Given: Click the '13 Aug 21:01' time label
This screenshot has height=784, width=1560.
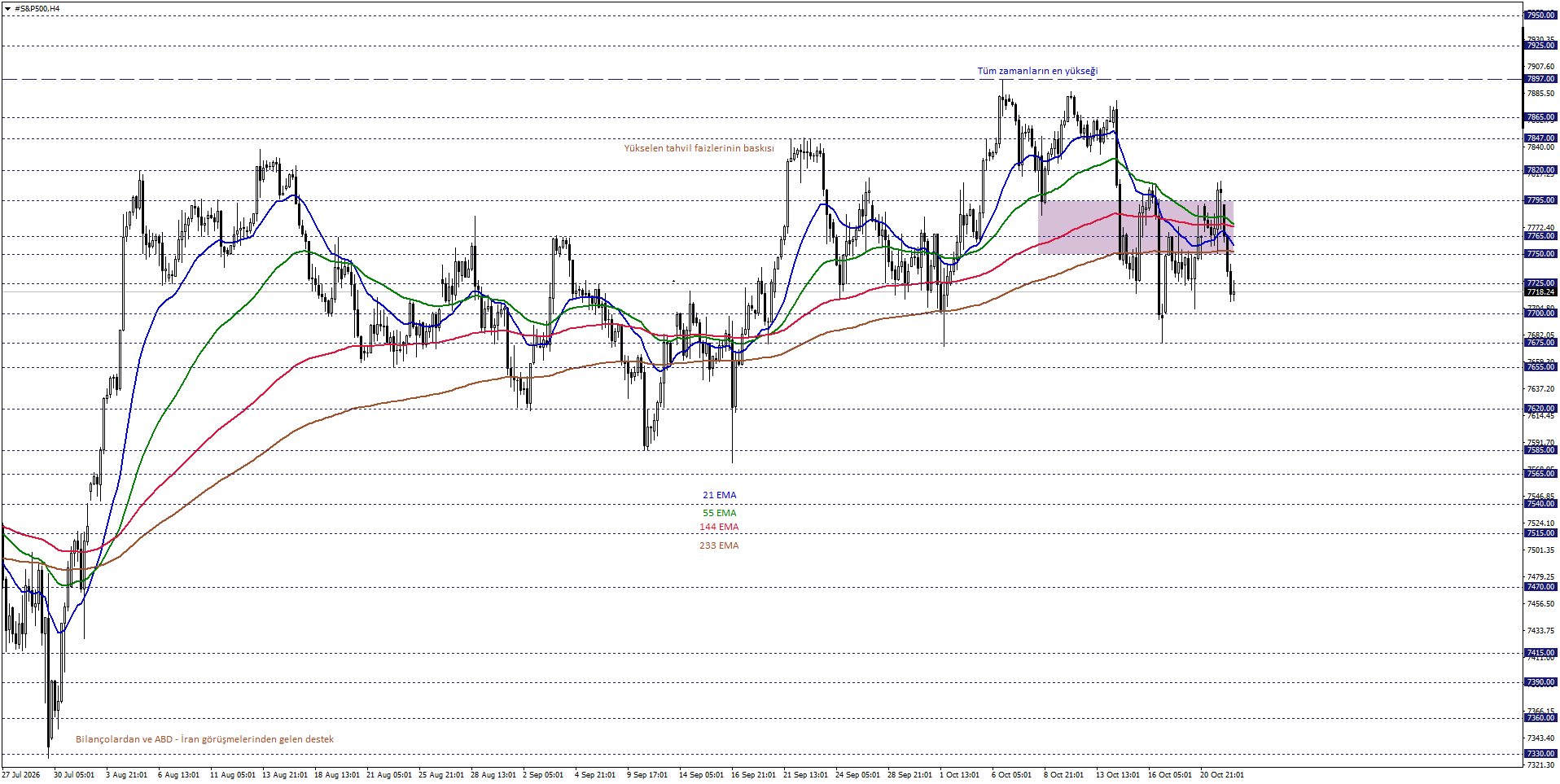Looking at the screenshot, I should pyautogui.click(x=285, y=775).
